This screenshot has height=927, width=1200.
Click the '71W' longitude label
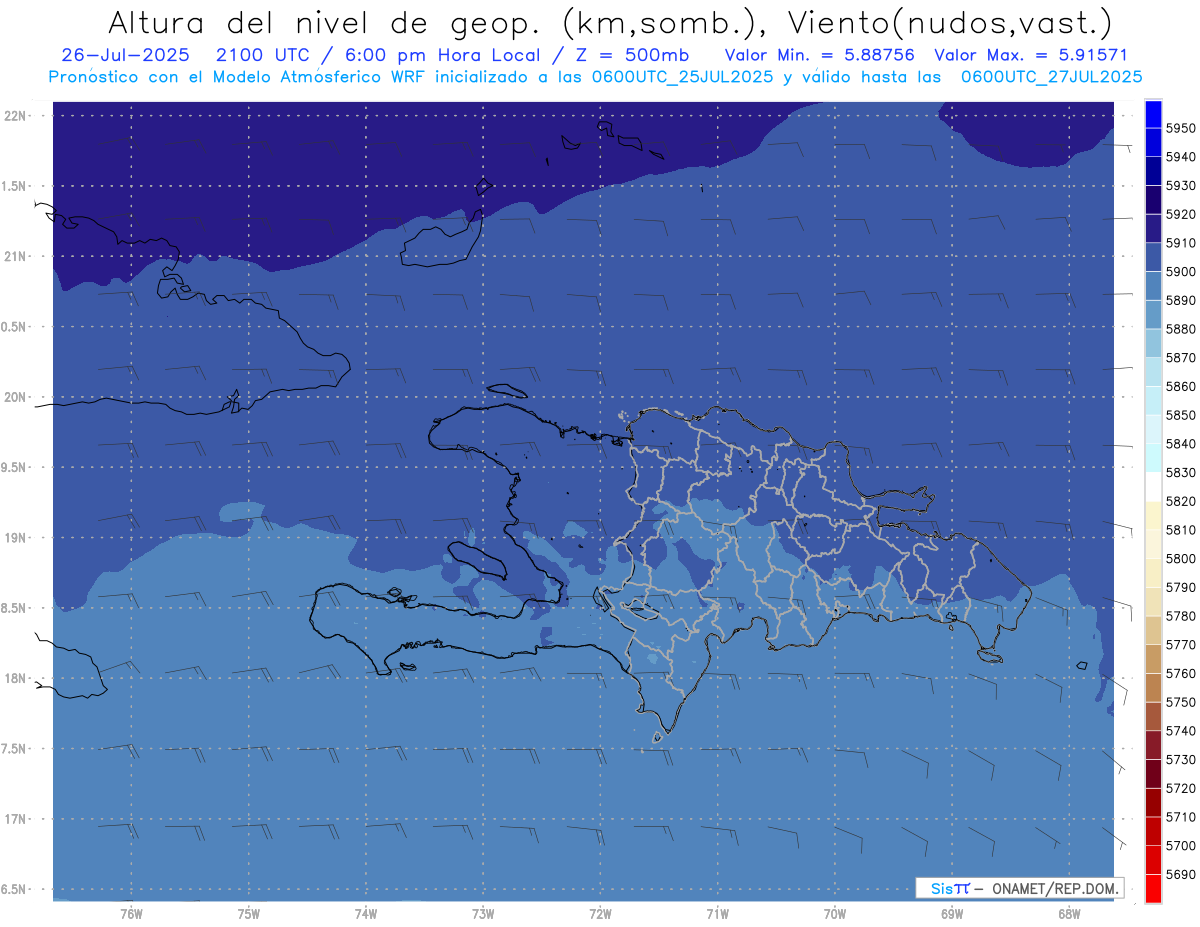point(717,914)
